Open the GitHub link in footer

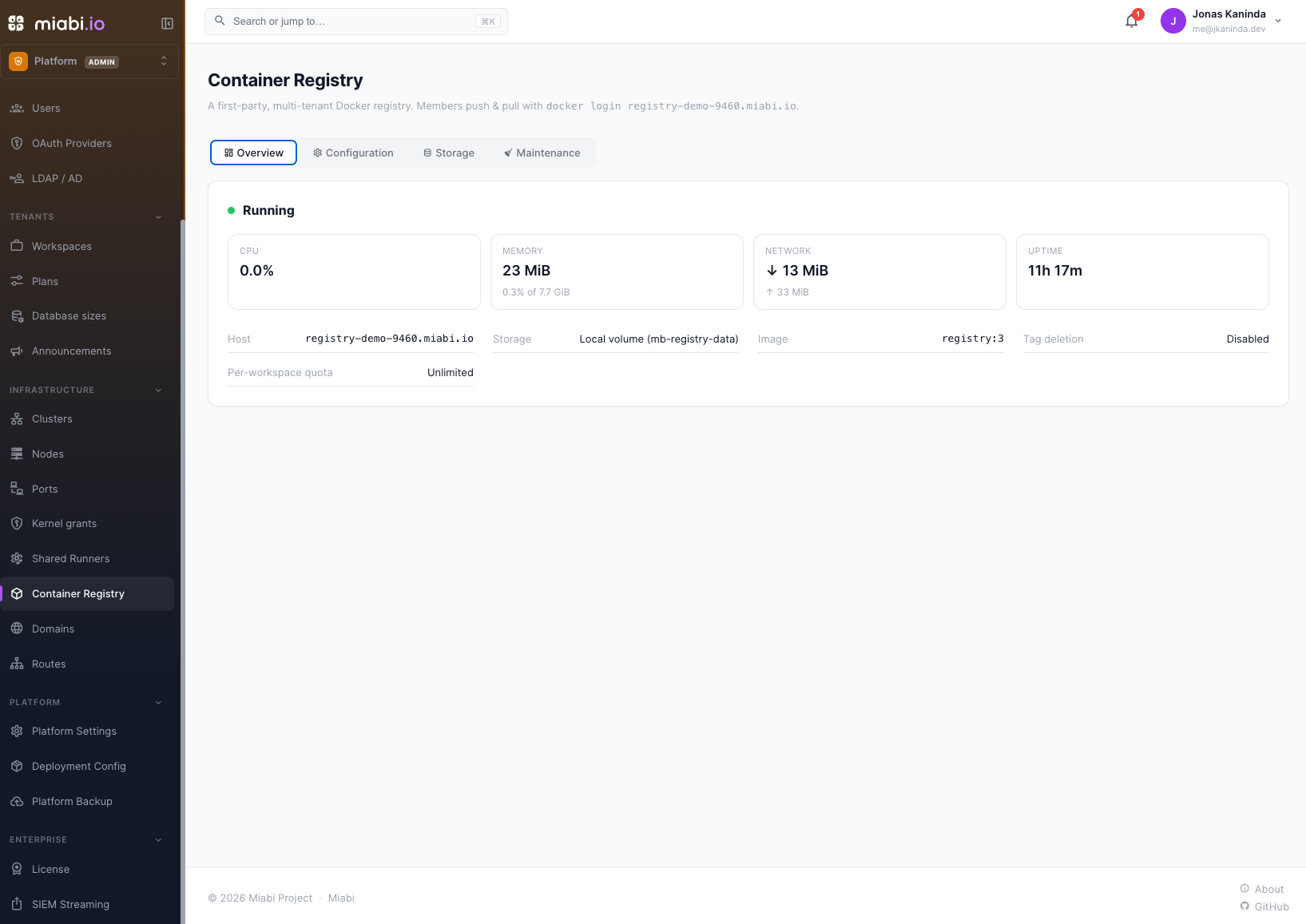click(x=1264, y=907)
